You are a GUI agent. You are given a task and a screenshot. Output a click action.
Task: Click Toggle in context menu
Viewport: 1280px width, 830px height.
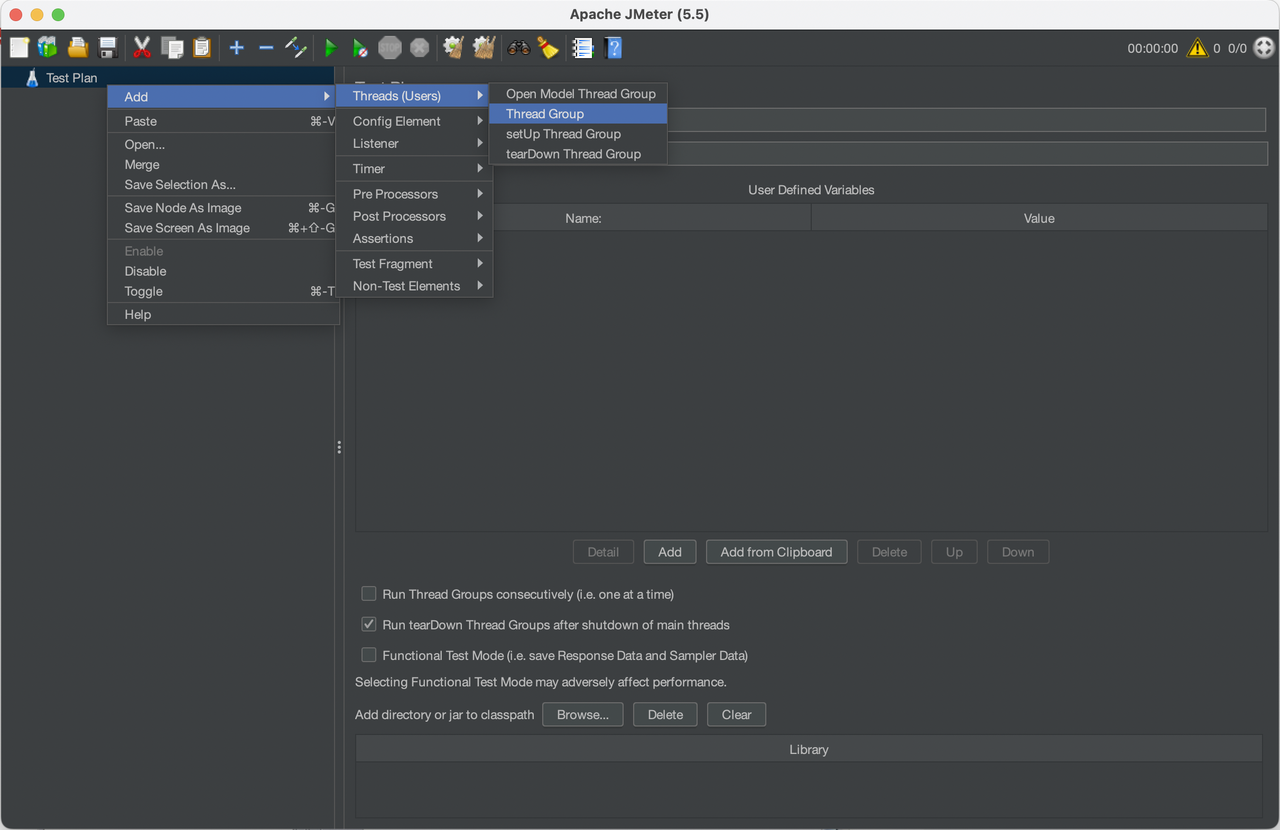click(x=223, y=291)
